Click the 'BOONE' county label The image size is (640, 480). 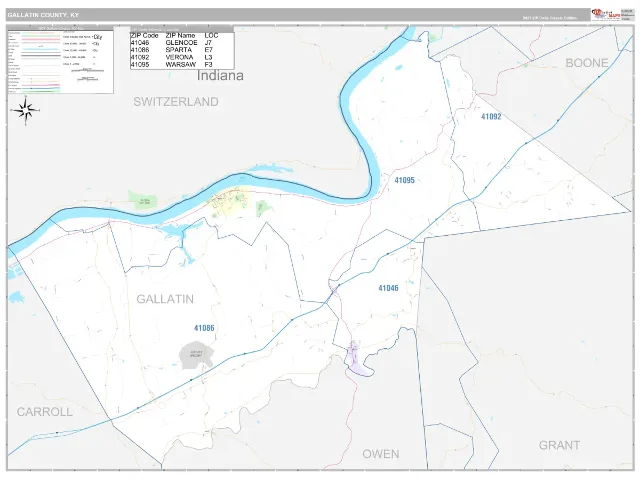[x=587, y=63]
